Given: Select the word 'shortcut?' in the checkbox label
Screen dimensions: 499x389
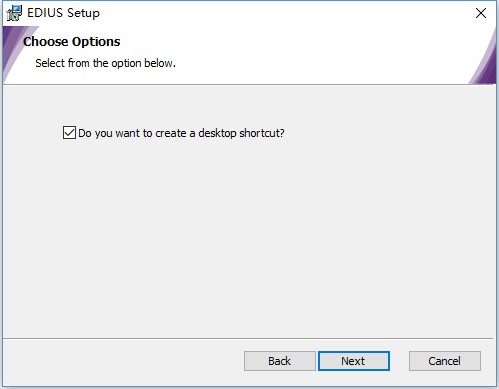Looking at the screenshot, I should click(262, 133).
